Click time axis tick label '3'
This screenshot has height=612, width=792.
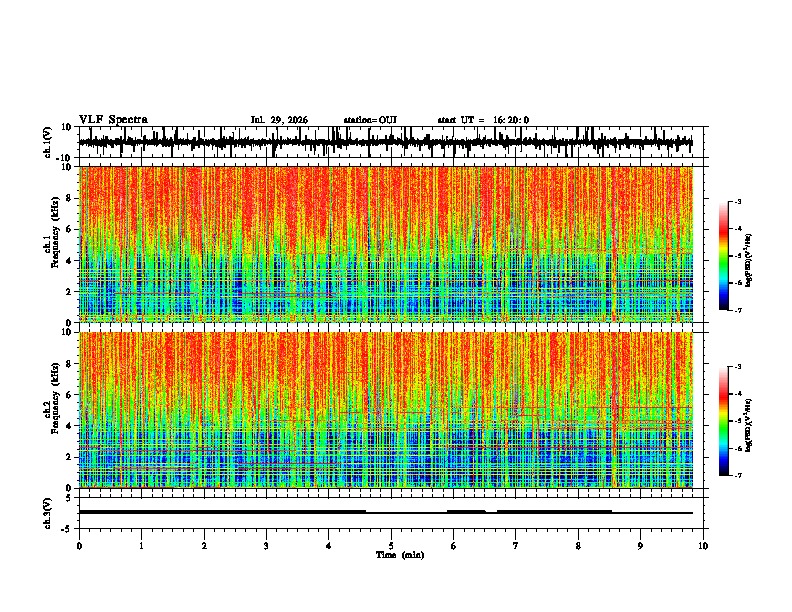coord(266,546)
